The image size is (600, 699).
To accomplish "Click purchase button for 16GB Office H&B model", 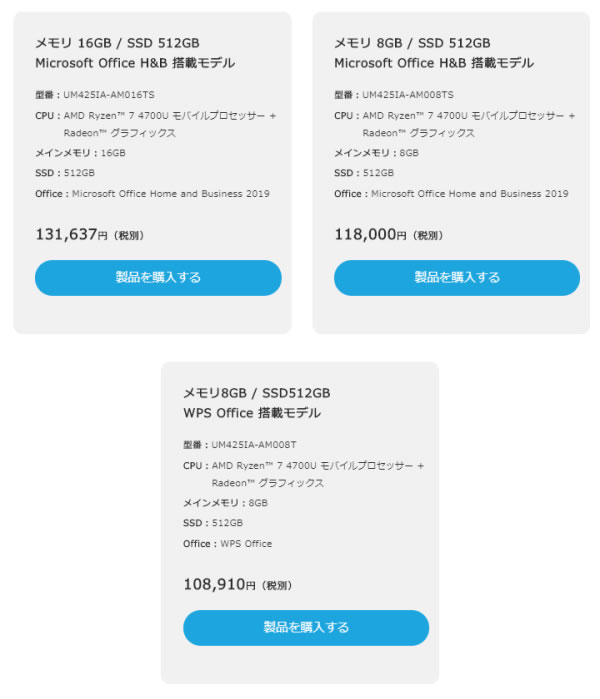I will pyautogui.click(x=158, y=278).
